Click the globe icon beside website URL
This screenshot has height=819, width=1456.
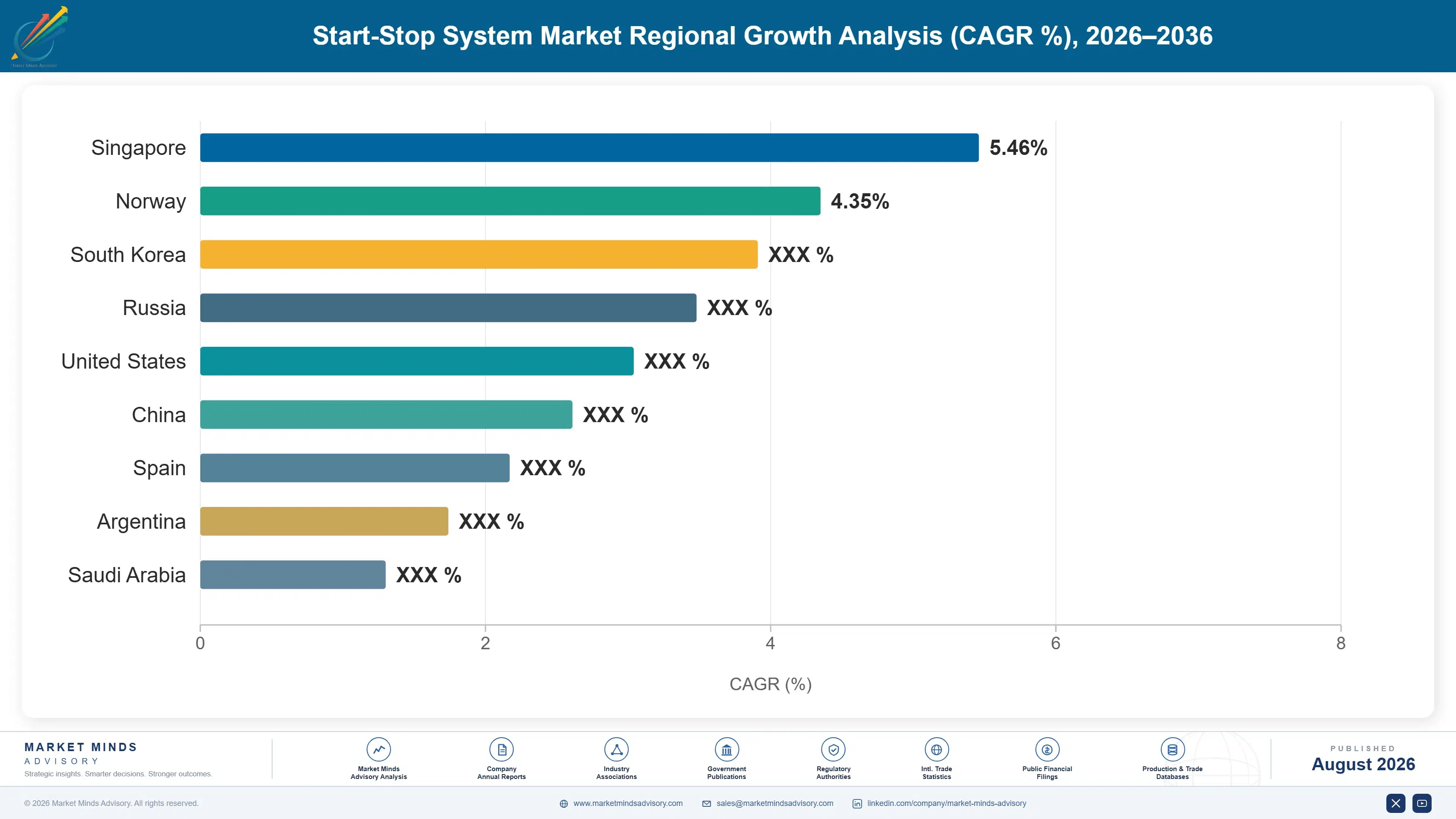tap(563, 804)
